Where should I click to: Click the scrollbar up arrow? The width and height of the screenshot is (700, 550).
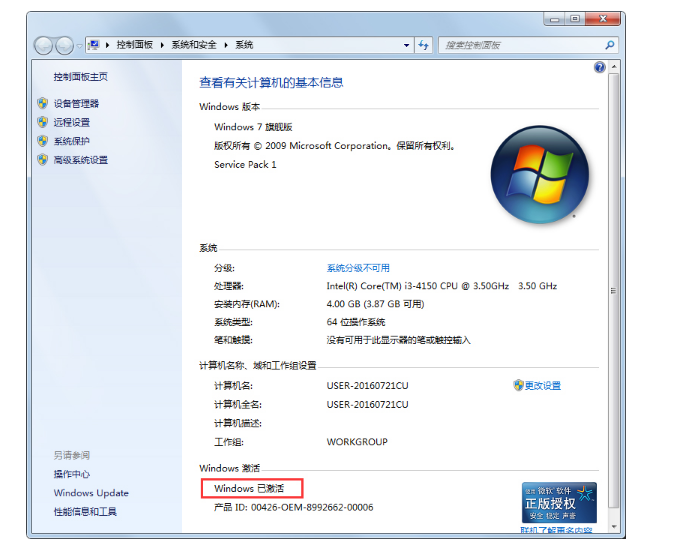click(x=614, y=67)
